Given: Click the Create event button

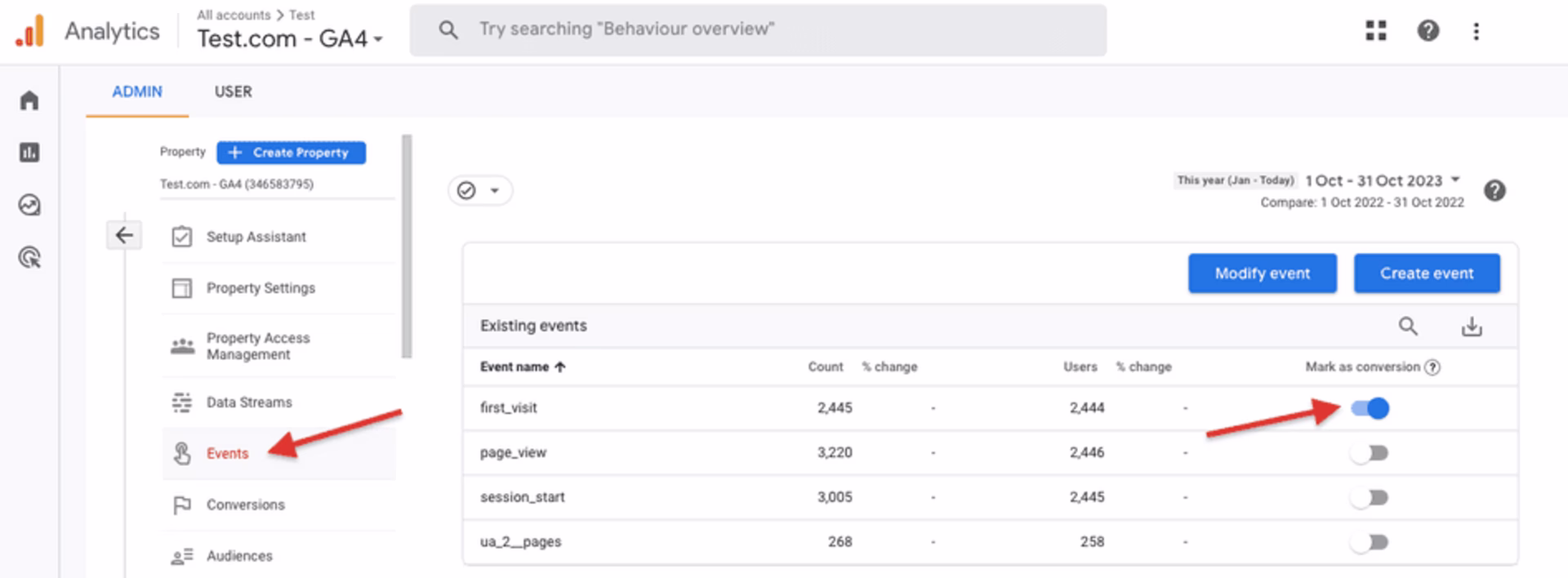Looking at the screenshot, I should click(x=1427, y=273).
